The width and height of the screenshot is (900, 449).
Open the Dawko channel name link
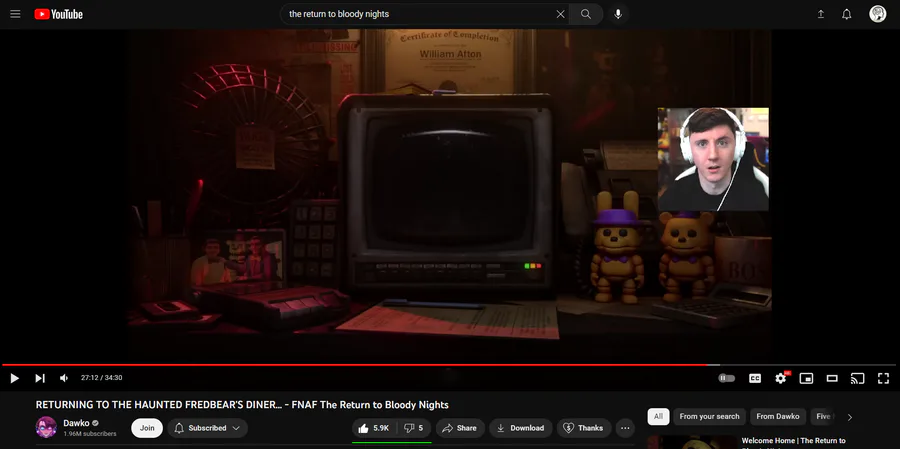tap(76, 423)
